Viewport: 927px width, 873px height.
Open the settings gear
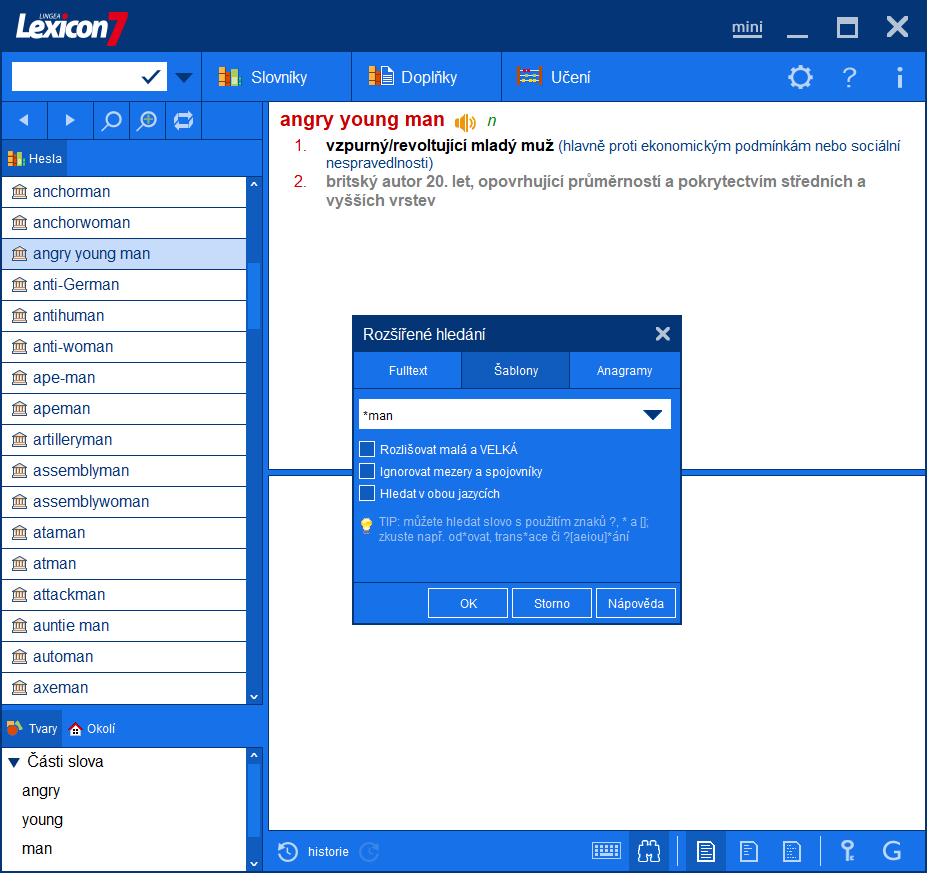[799, 76]
